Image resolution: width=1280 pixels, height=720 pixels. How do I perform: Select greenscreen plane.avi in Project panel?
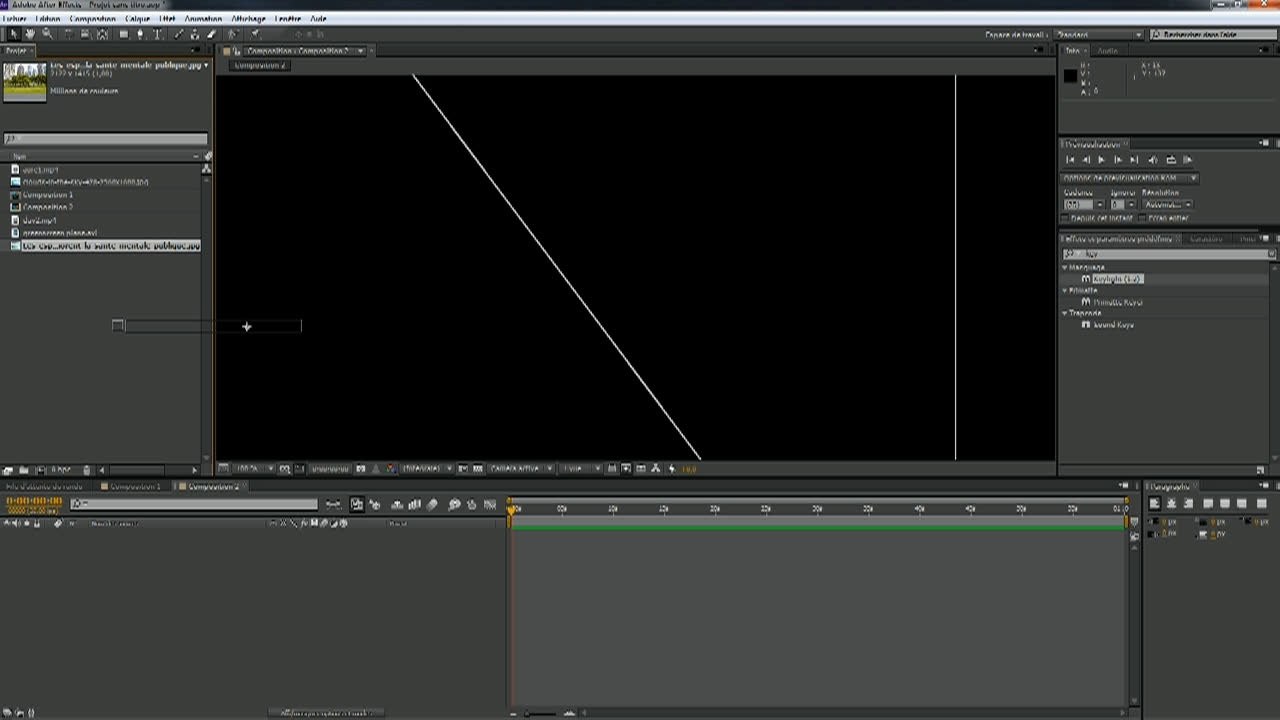tap(59, 232)
